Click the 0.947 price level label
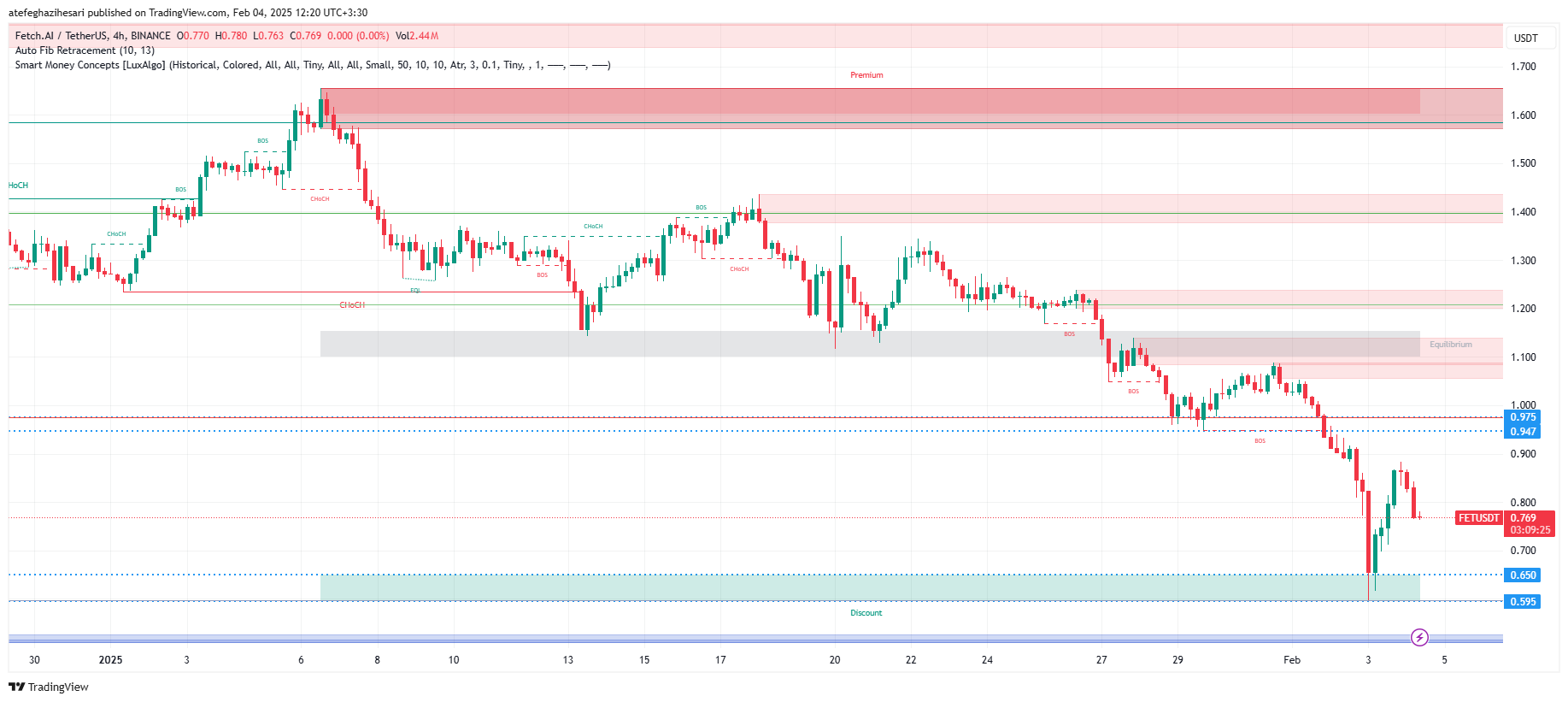 tap(1523, 432)
